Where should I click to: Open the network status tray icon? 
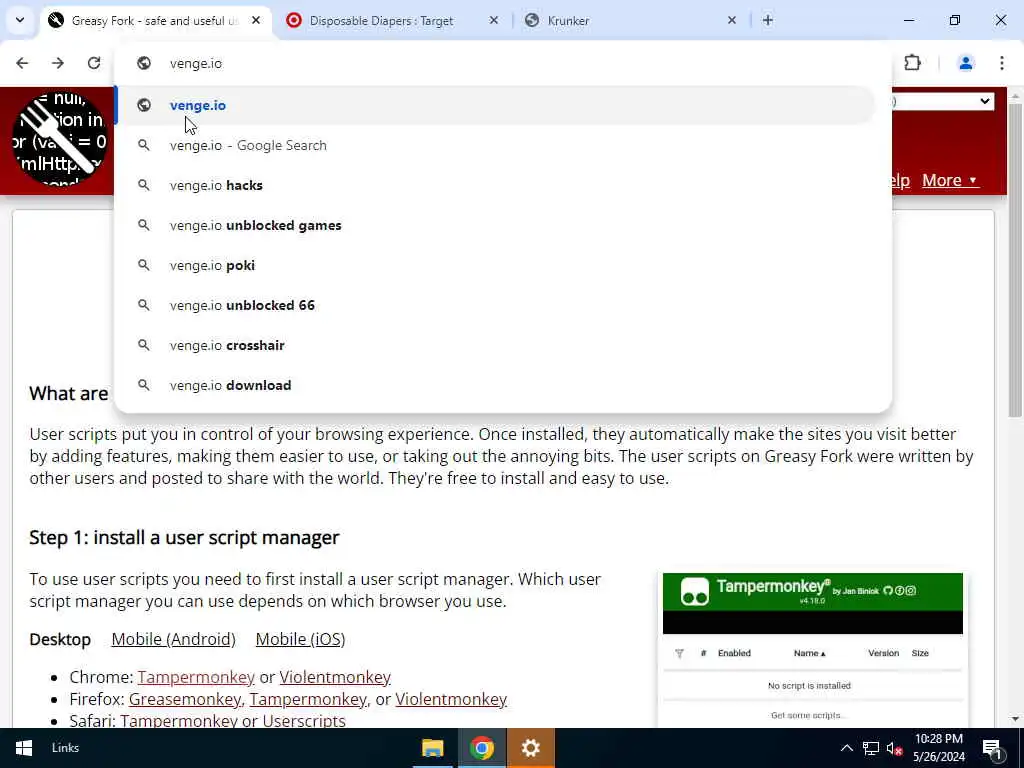click(x=871, y=748)
